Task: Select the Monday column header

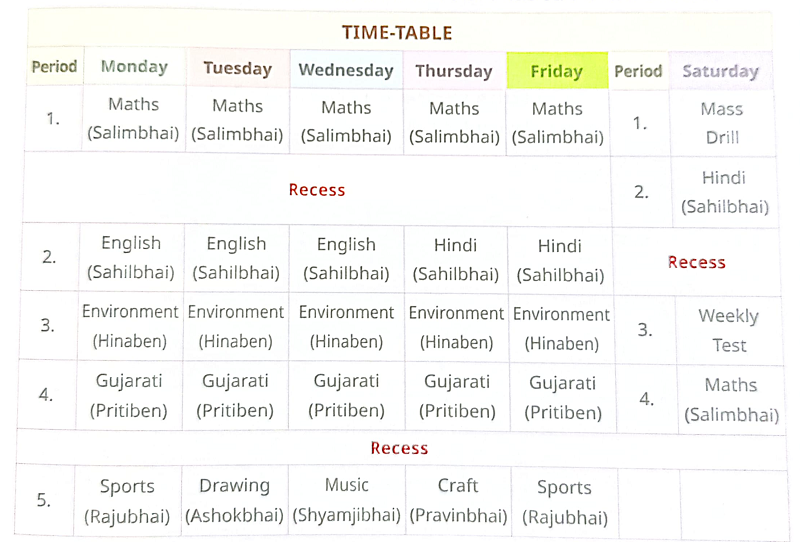Action: coord(134,66)
